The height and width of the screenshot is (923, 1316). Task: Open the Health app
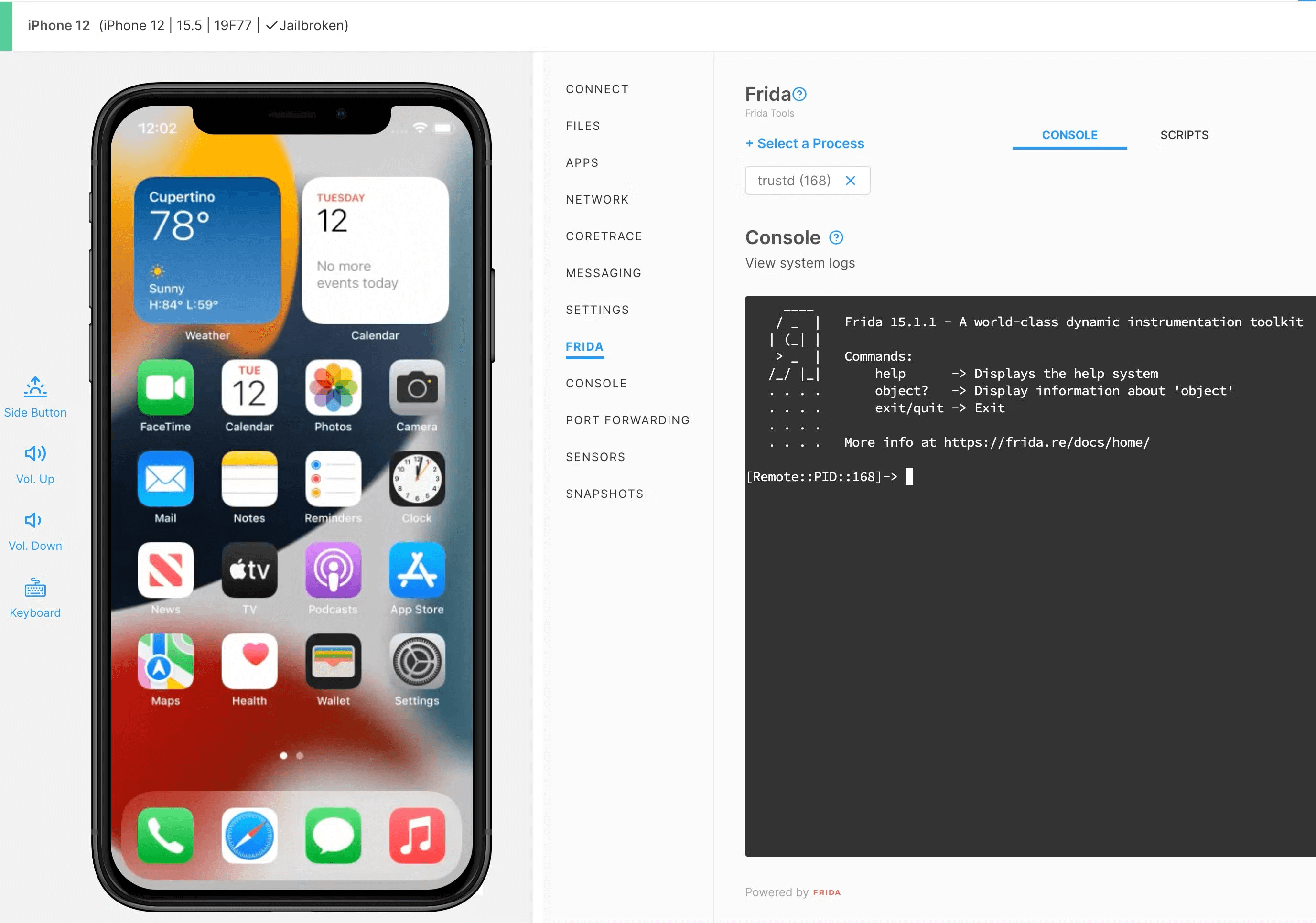249,661
